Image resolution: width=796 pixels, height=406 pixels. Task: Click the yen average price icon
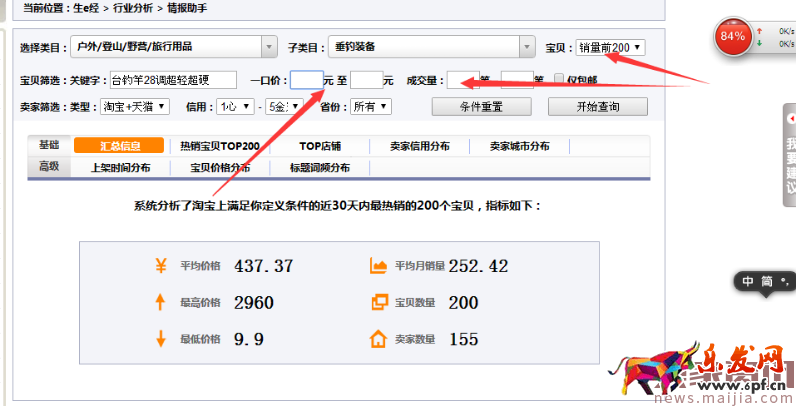pos(160,266)
